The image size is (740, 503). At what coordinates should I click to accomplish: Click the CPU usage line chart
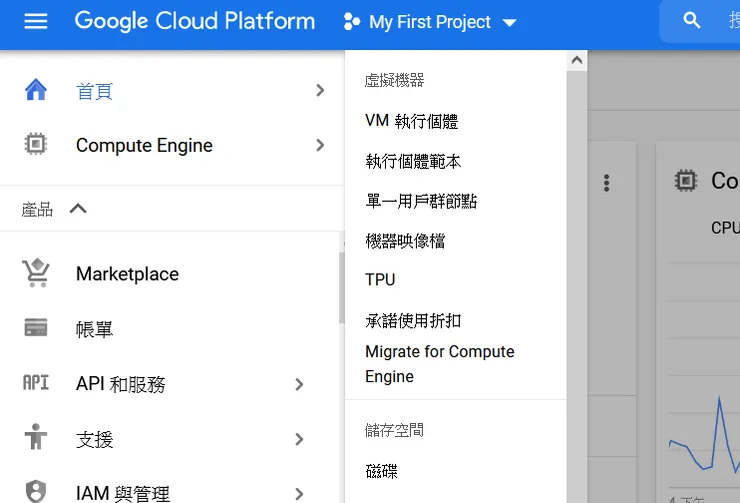[704, 434]
